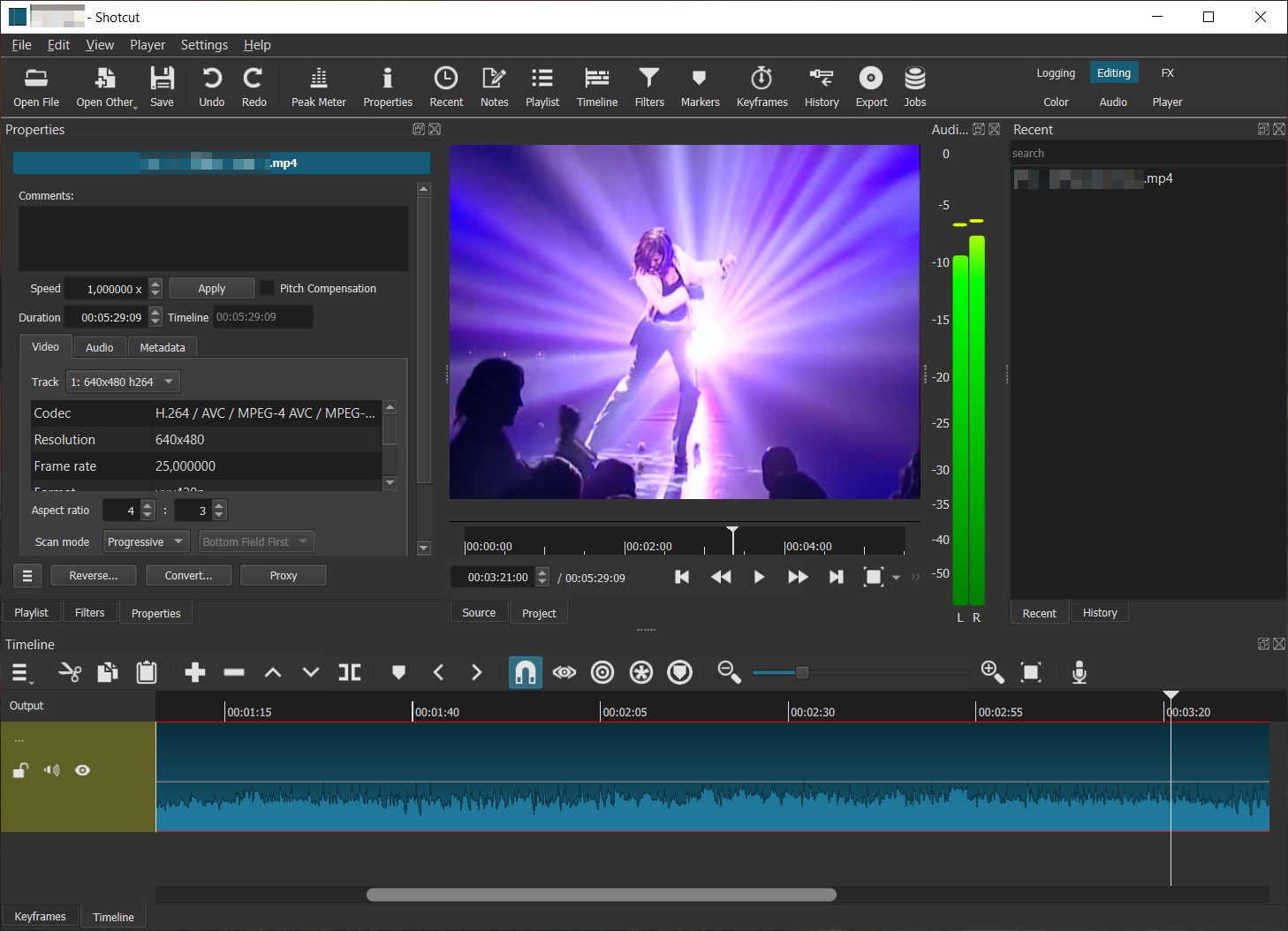Click the Record Audio microphone icon
The width and height of the screenshot is (1288, 931).
1079,673
